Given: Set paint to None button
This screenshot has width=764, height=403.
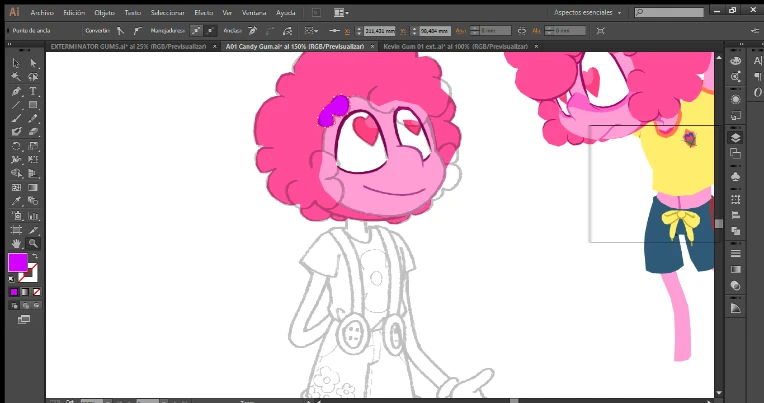Looking at the screenshot, I should (36, 292).
